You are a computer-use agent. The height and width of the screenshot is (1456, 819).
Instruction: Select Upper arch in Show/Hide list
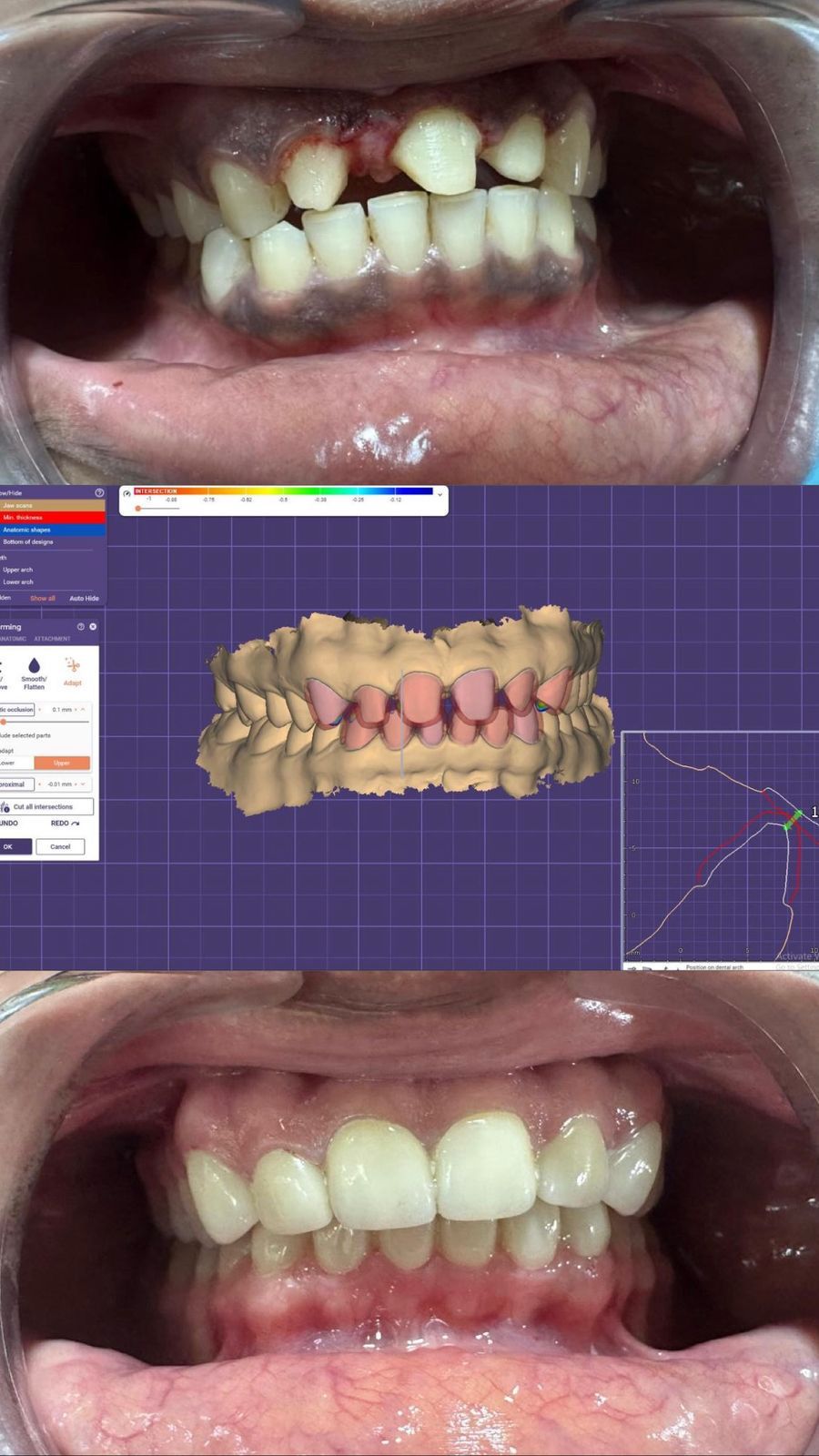[x=18, y=570]
